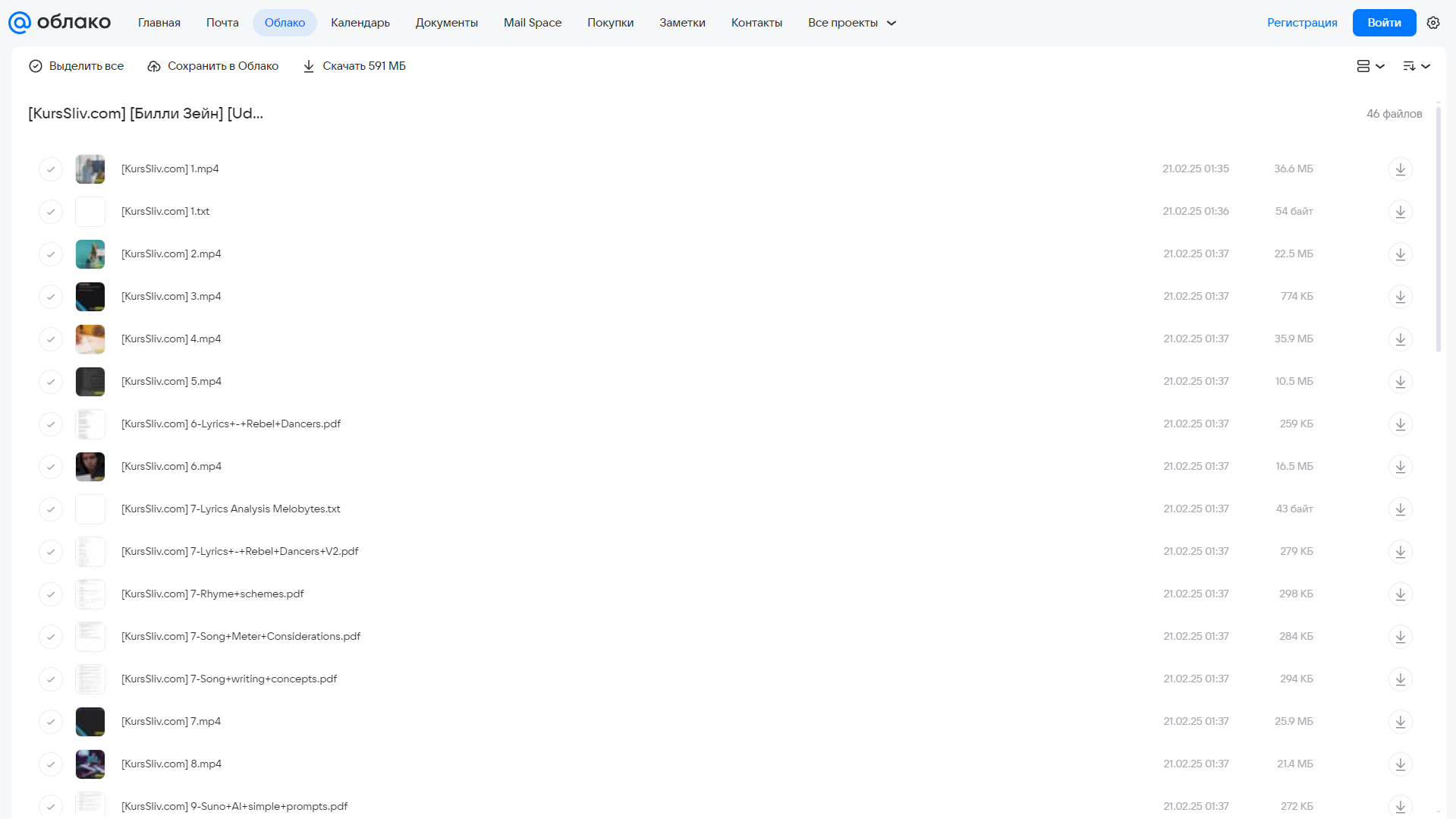Open the [KursSliv.com] 6.mp4 video thumbnail
1456x819 pixels.
(x=90, y=466)
